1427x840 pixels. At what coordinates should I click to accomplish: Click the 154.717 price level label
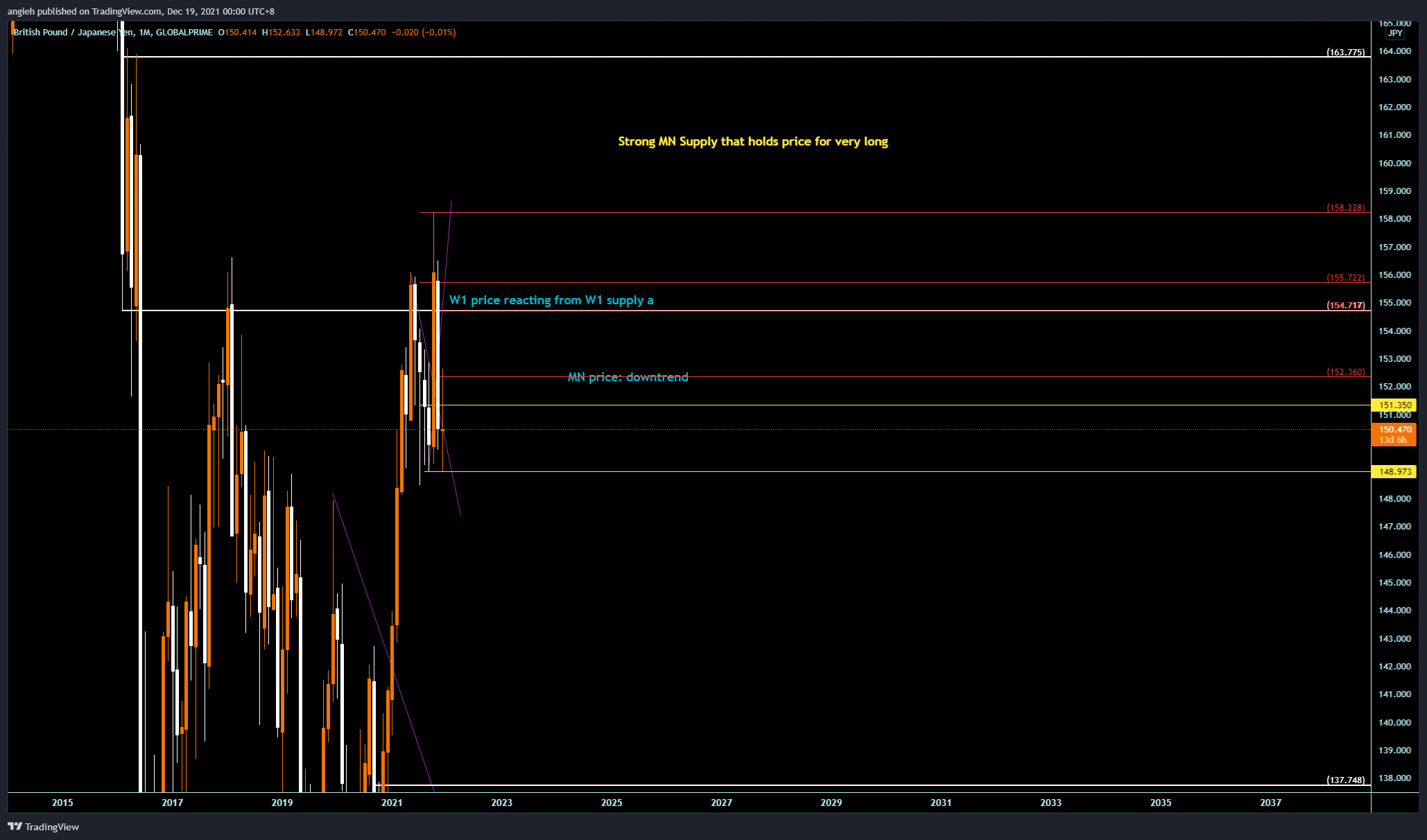coord(1345,305)
